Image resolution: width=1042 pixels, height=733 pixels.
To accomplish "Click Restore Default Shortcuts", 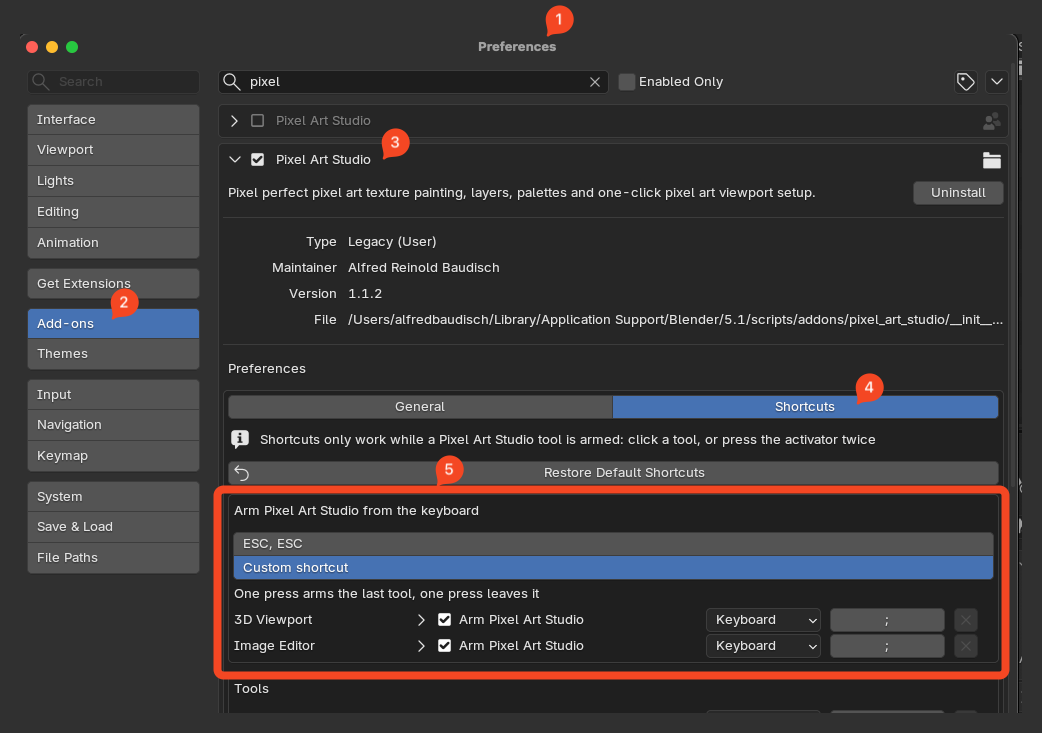I will click(613, 473).
